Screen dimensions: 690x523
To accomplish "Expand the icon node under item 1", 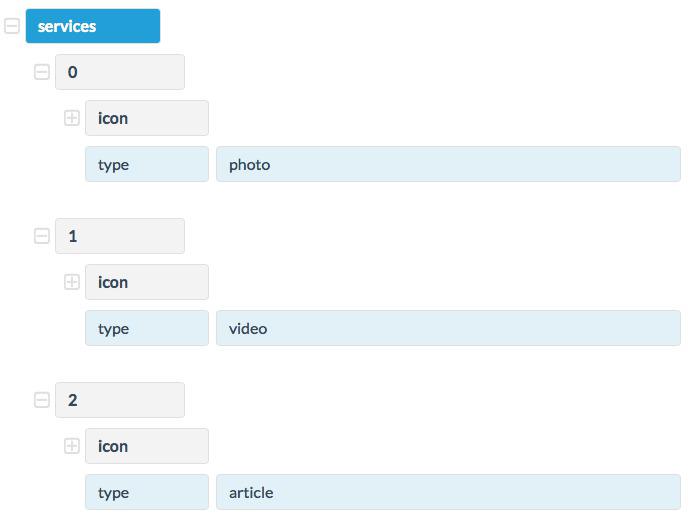I will tap(72, 282).
